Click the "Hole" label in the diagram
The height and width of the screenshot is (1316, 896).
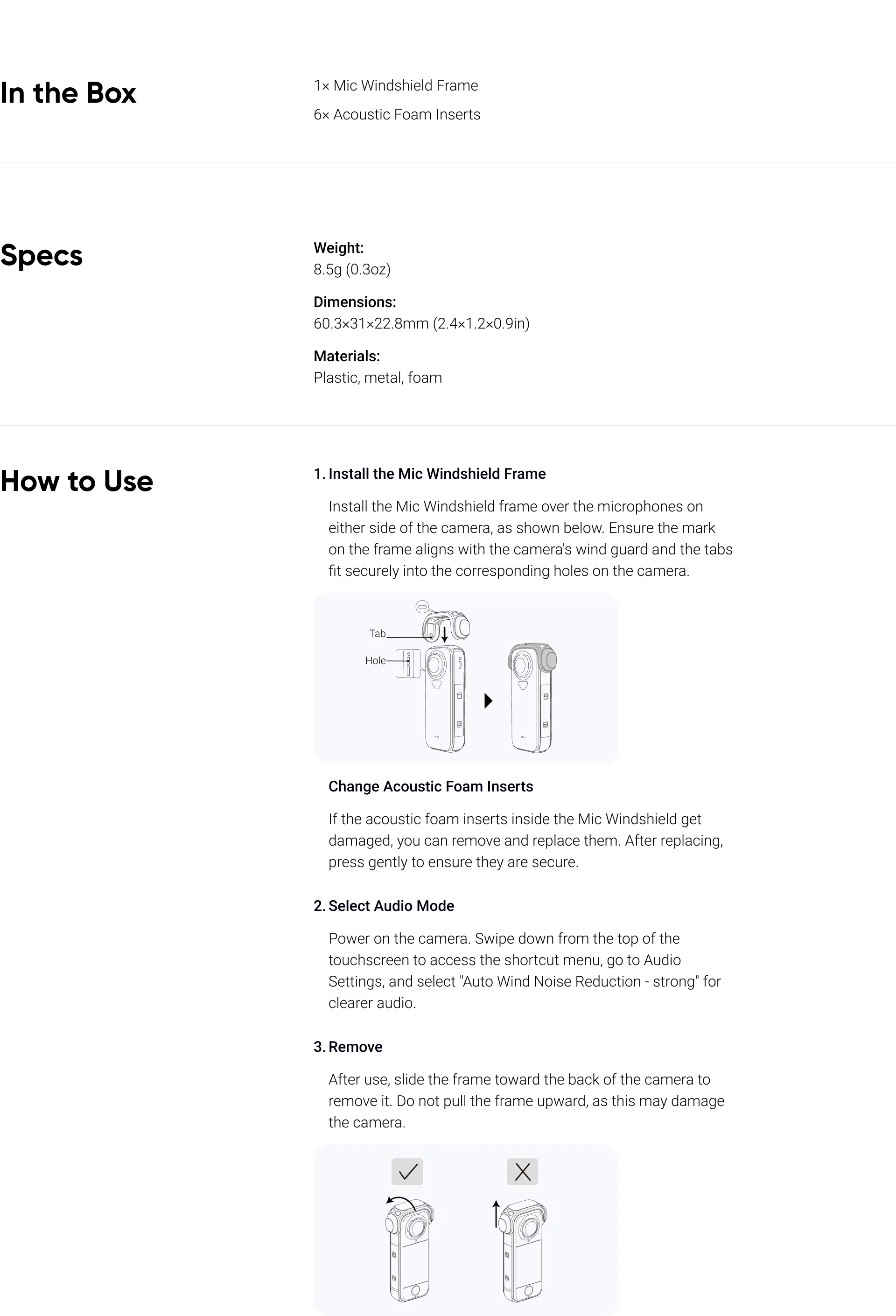375,660
